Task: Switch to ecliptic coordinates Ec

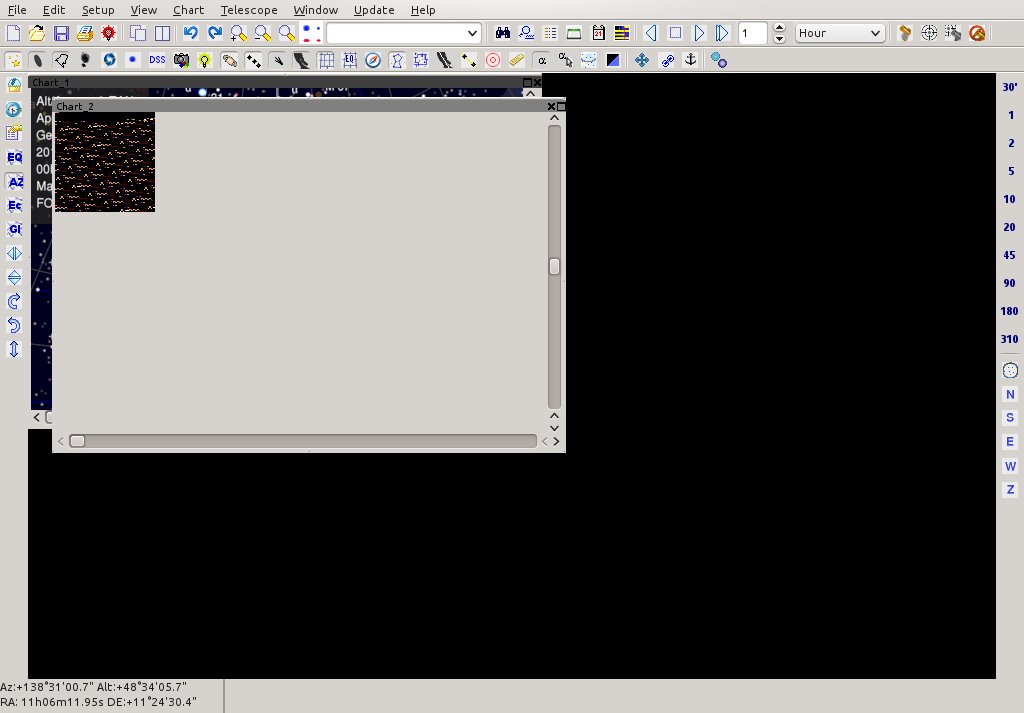Action: coord(14,206)
